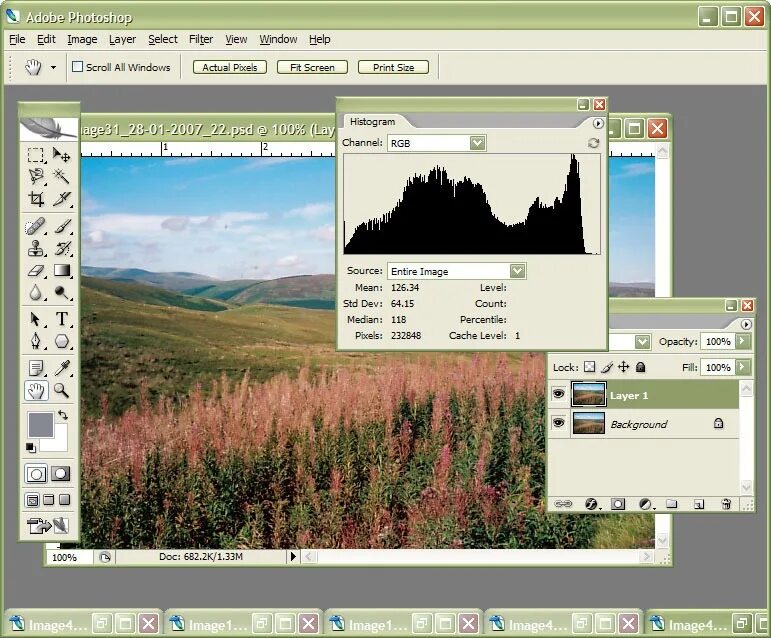
Task: Hide Layer 1 visibility eye
Action: coord(559,394)
